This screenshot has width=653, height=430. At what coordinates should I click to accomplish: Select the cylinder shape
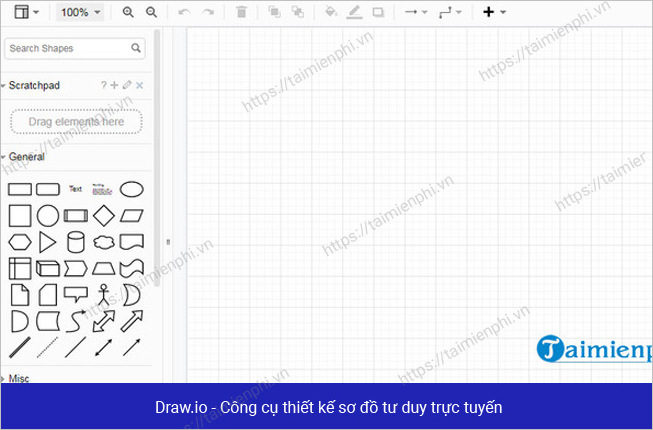(x=76, y=242)
